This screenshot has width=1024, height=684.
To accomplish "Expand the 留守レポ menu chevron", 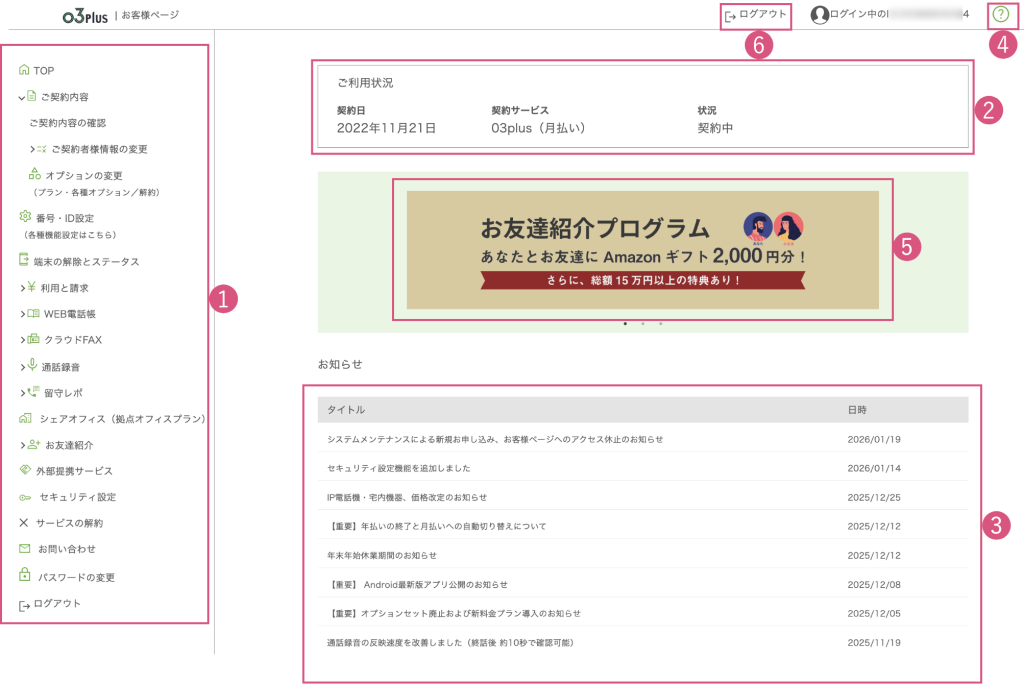I will [x=21, y=392].
